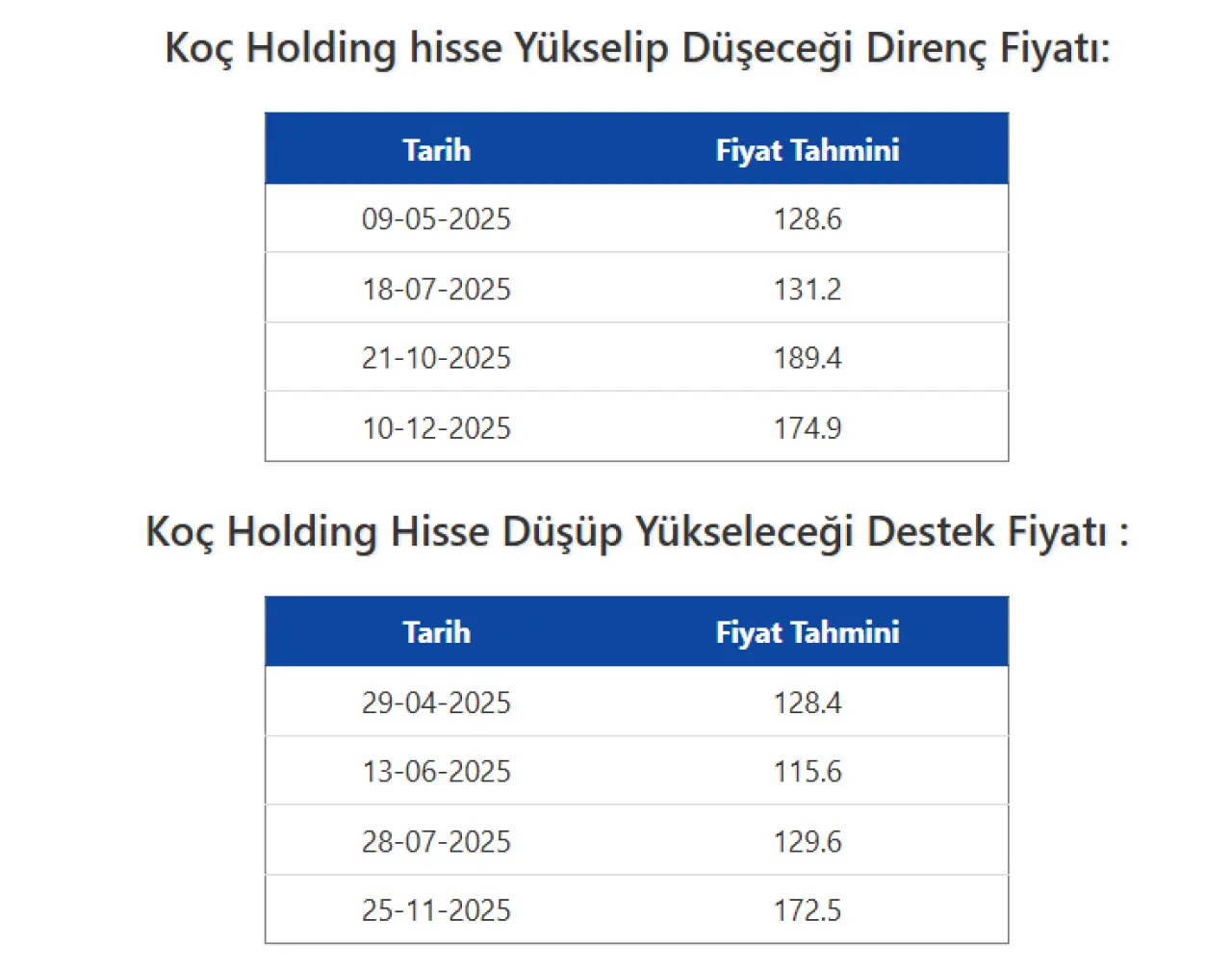Select the 131.2 price value
Screen dimensions: 1232x971
(x=808, y=289)
